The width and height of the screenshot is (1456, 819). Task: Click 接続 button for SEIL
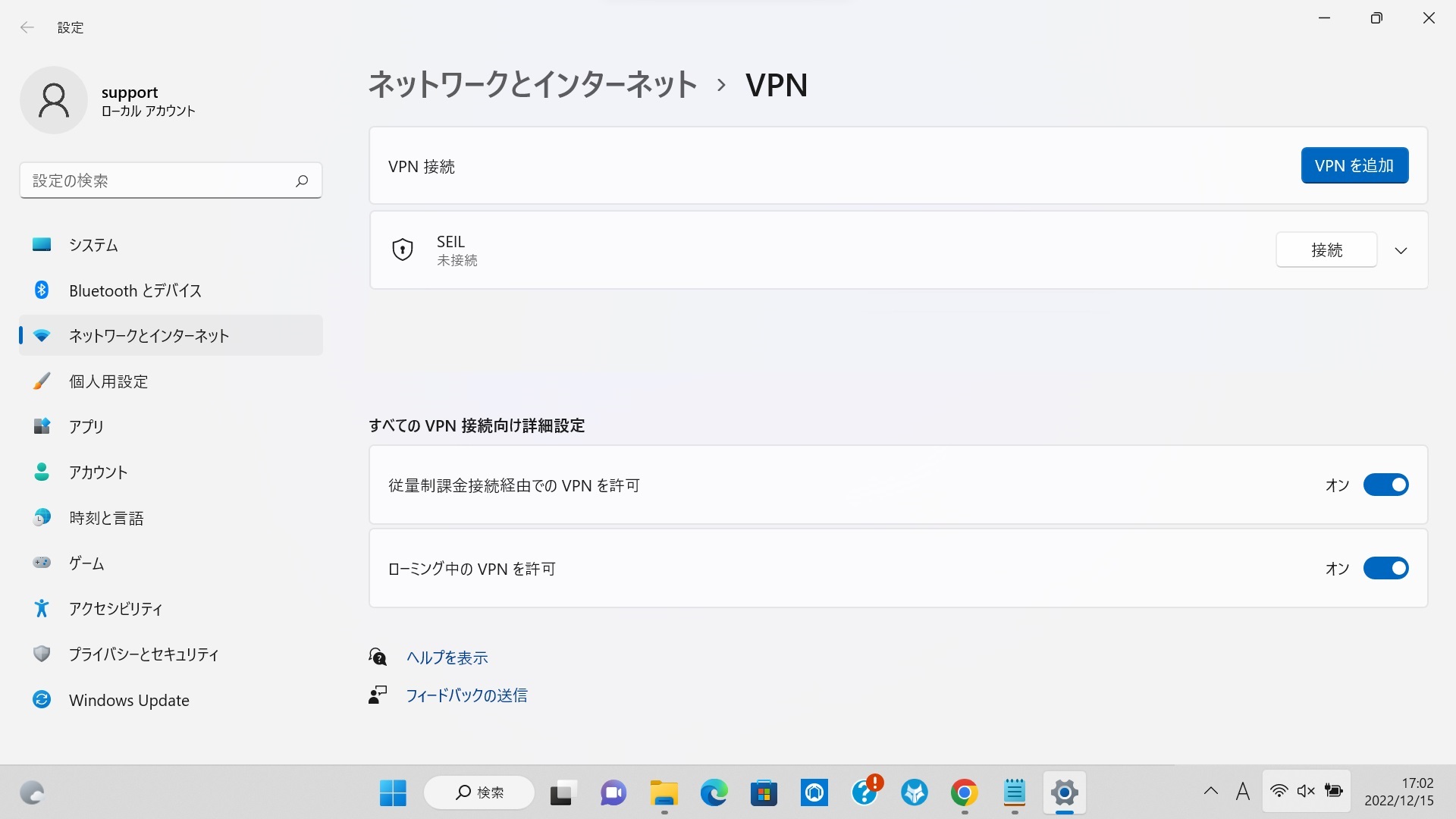pos(1326,249)
